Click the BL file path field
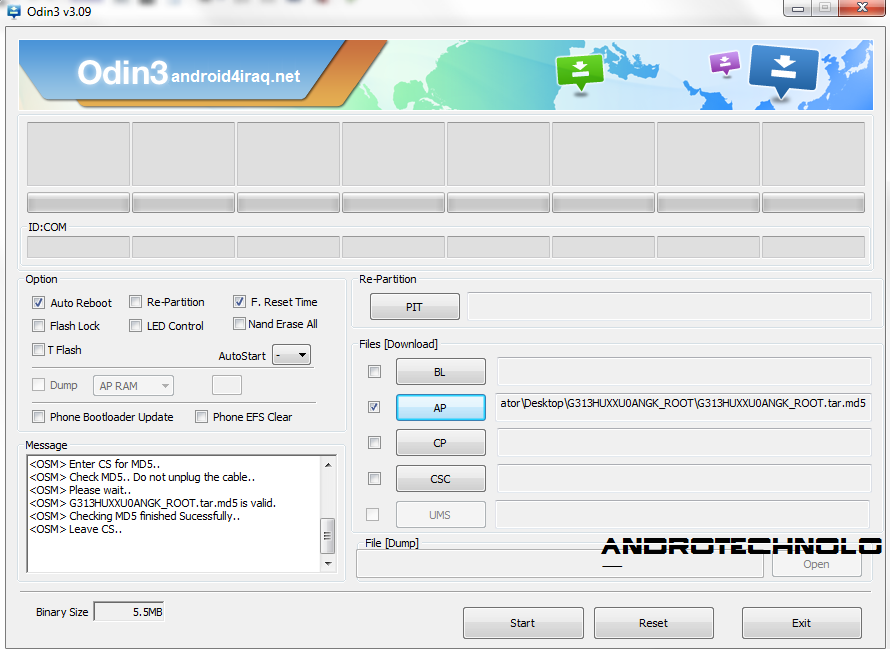This screenshot has height=649, width=890. click(x=684, y=372)
